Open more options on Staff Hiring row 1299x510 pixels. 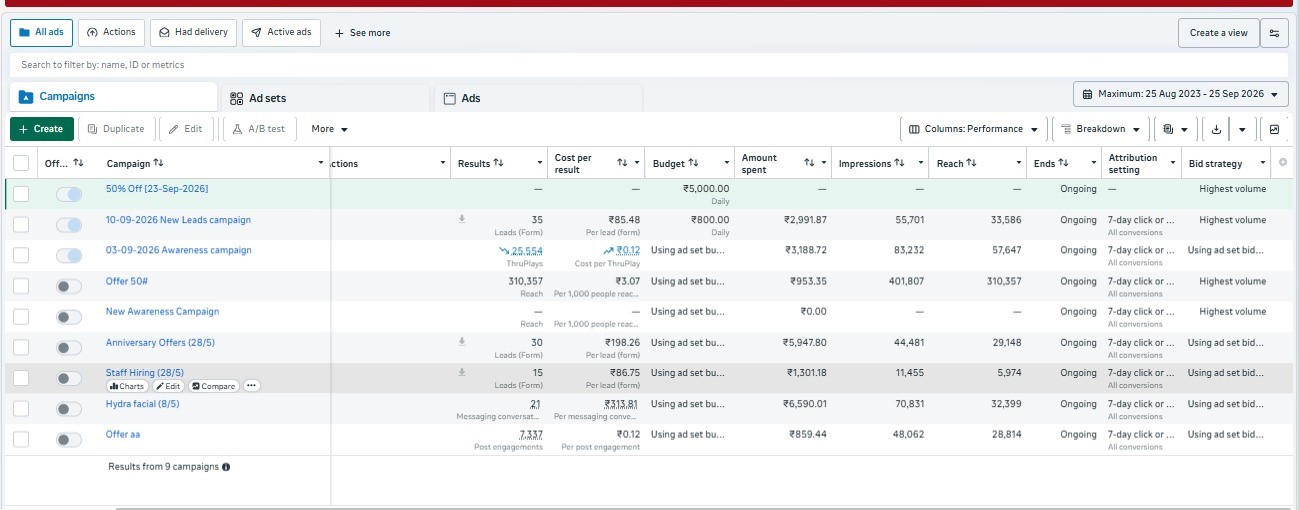click(252, 386)
